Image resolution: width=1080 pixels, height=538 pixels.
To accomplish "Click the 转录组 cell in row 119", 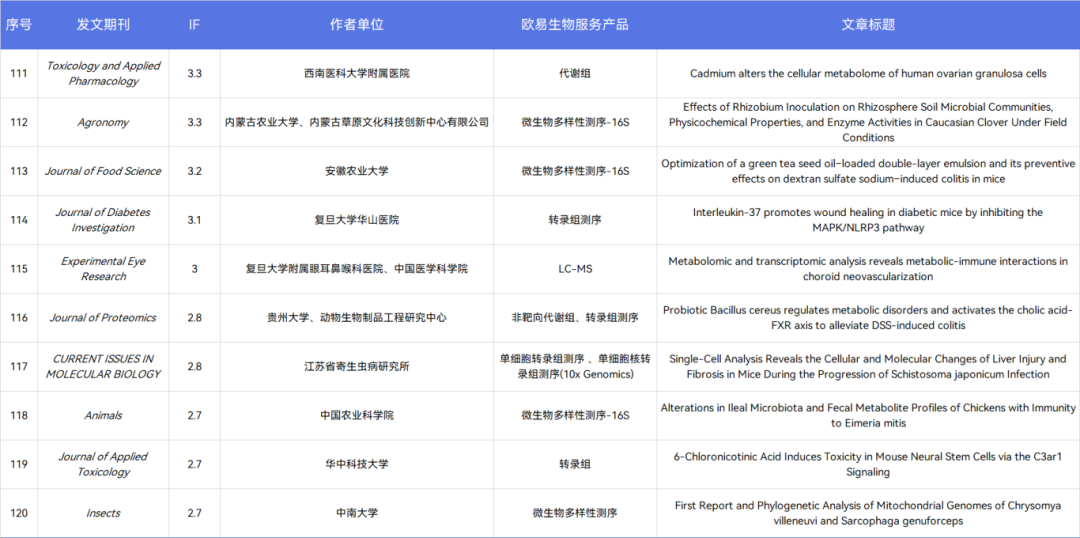I will (575, 465).
